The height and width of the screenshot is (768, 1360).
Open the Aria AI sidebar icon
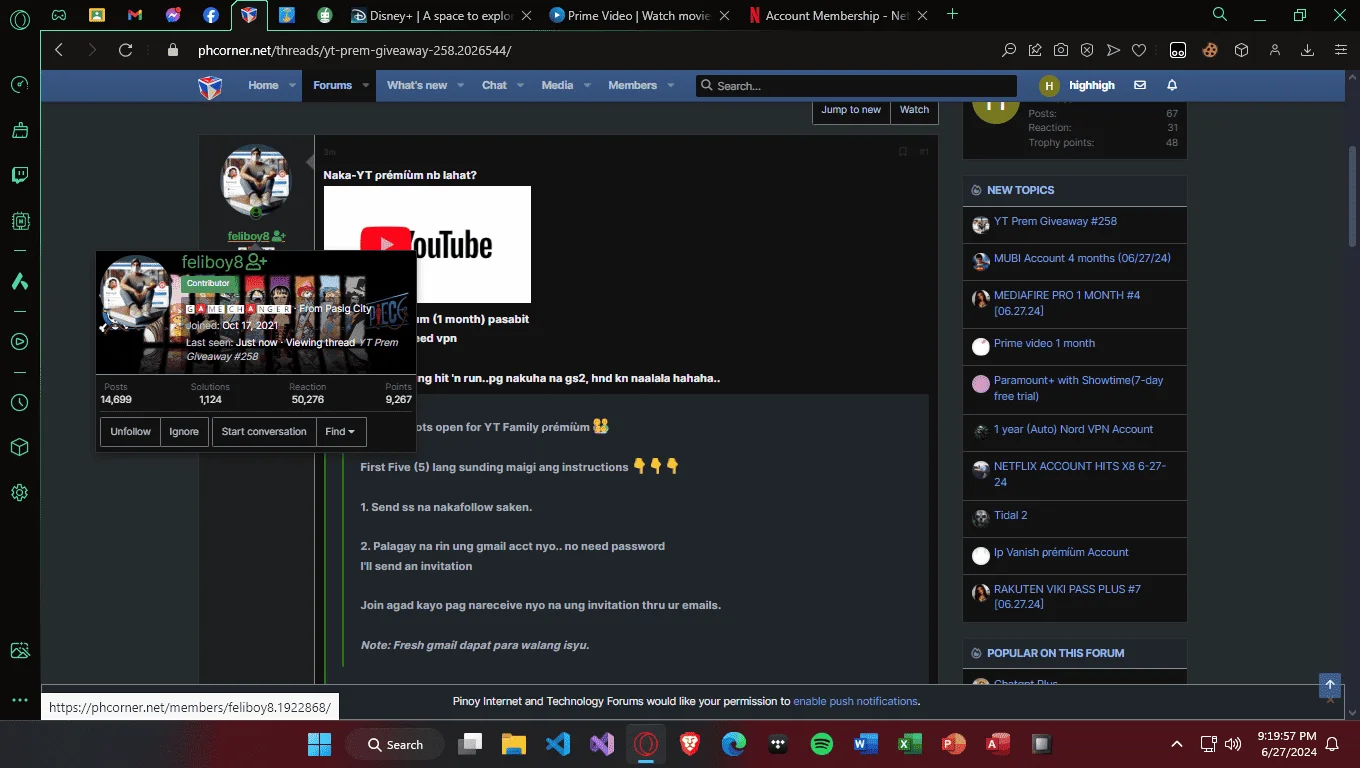tap(20, 282)
